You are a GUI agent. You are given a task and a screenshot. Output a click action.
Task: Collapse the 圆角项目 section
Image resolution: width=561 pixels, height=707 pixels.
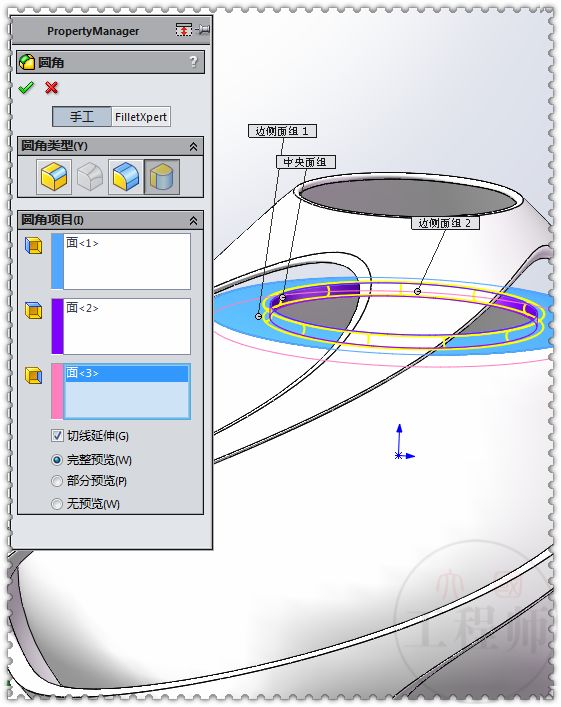[193, 220]
